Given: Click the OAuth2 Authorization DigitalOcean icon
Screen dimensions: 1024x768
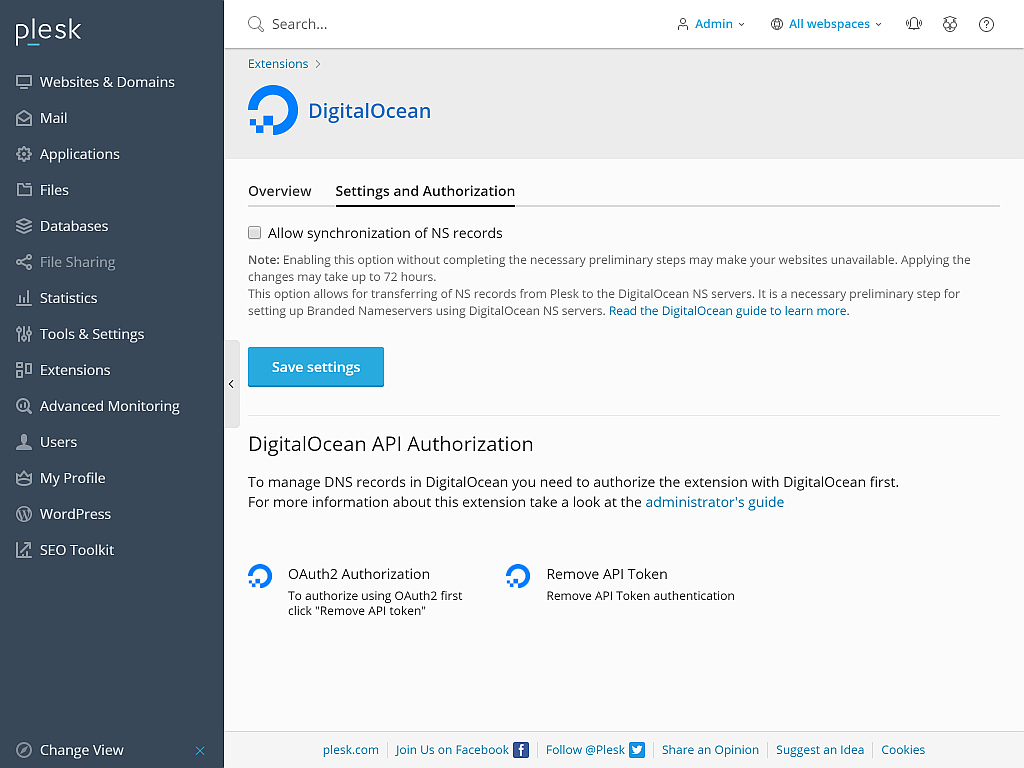Looking at the screenshot, I should tap(260, 576).
